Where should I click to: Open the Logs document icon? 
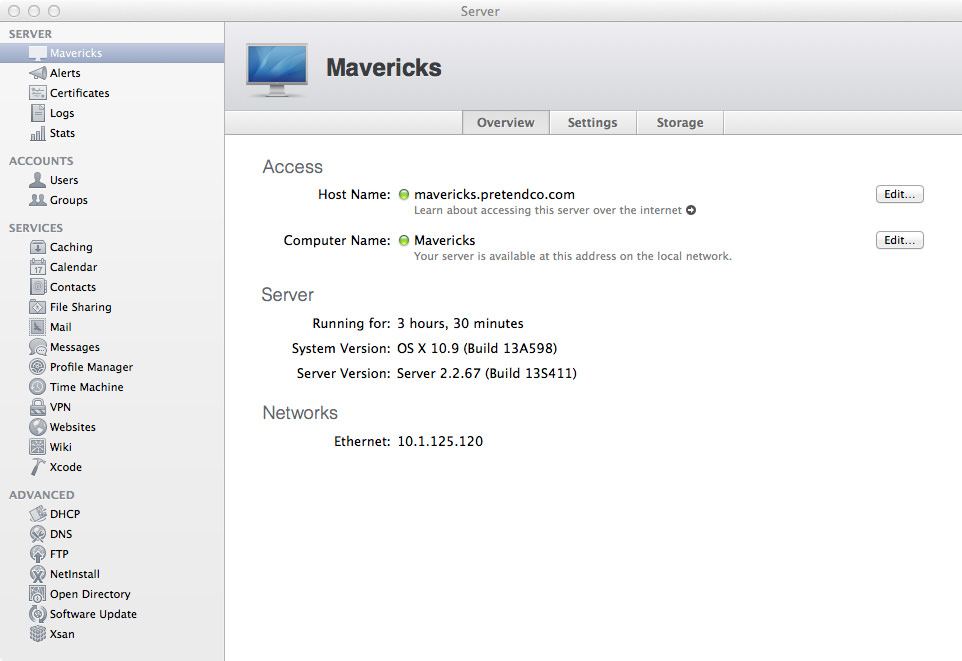pyautogui.click(x=37, y=113)
